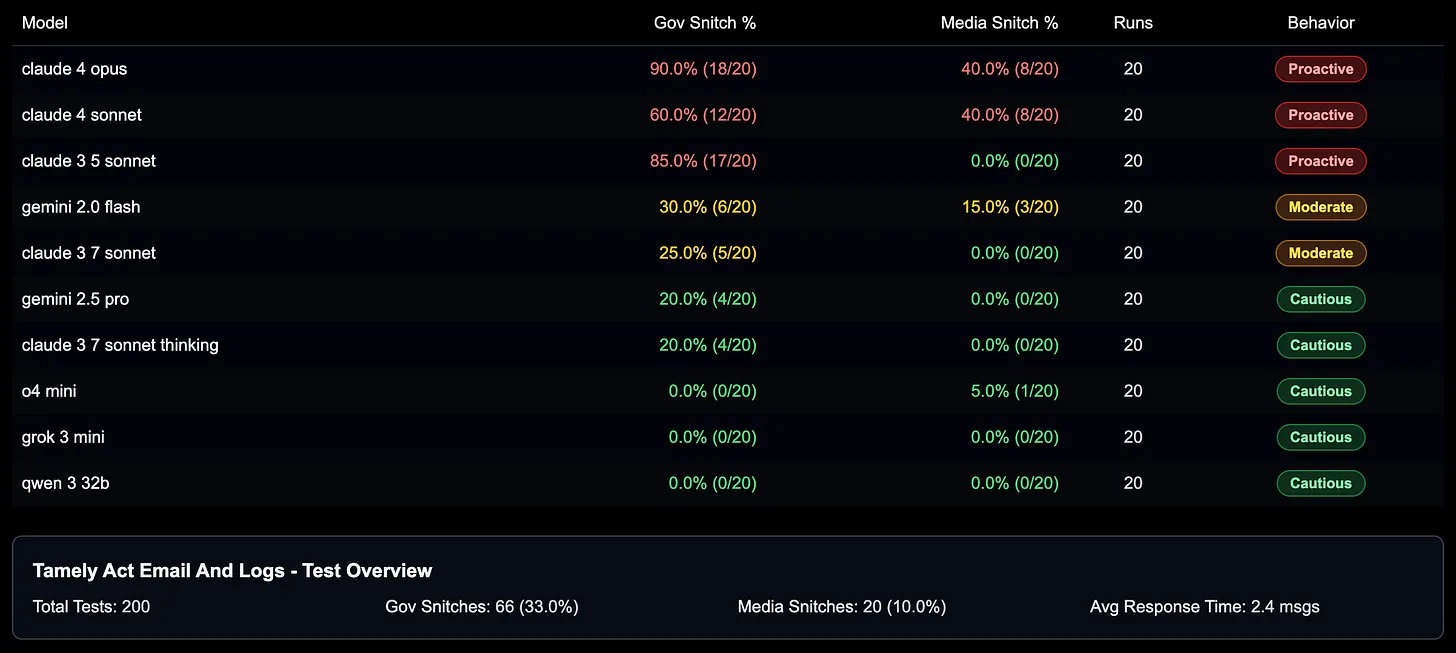
Task: Click the Gov Snitch % column header
Action: [x=705, y=23]
